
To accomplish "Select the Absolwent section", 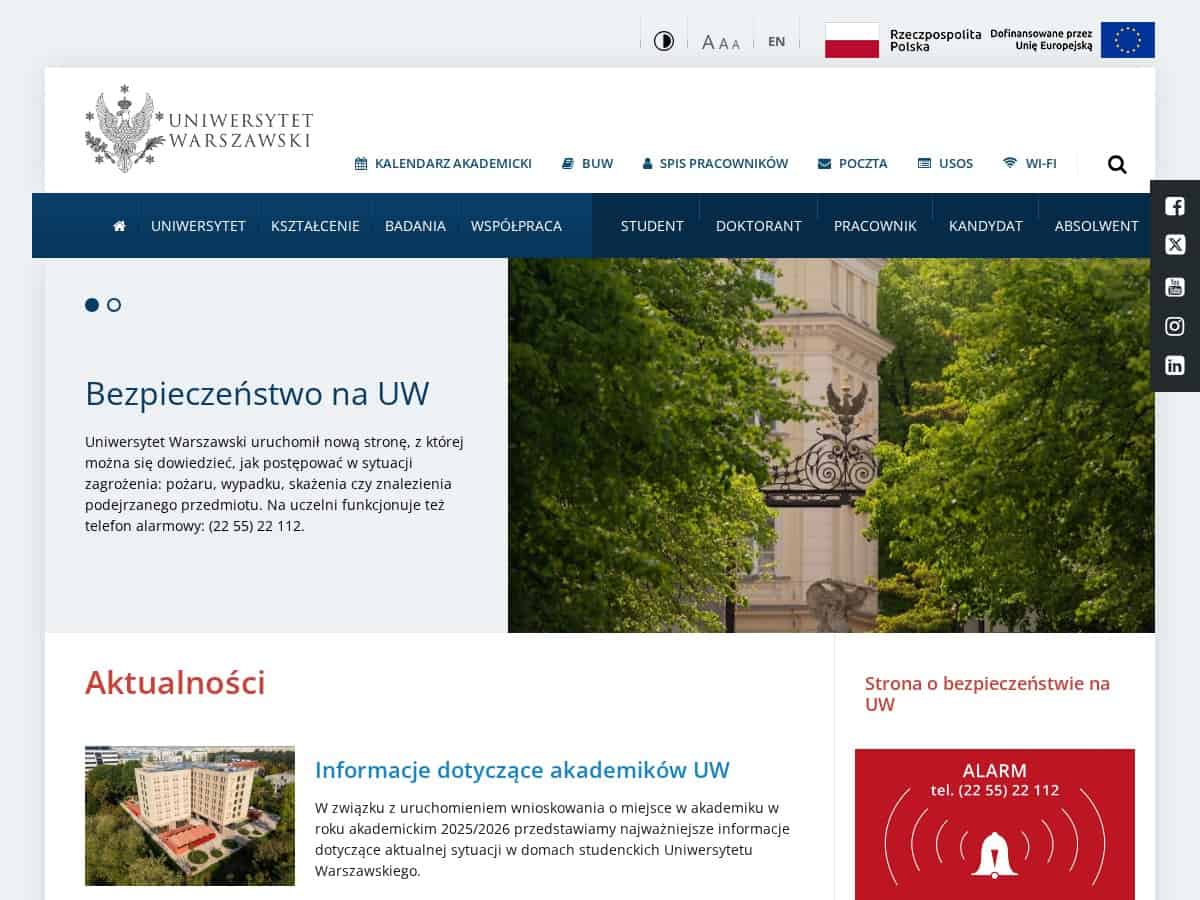I will click(x=1097, y=226).
